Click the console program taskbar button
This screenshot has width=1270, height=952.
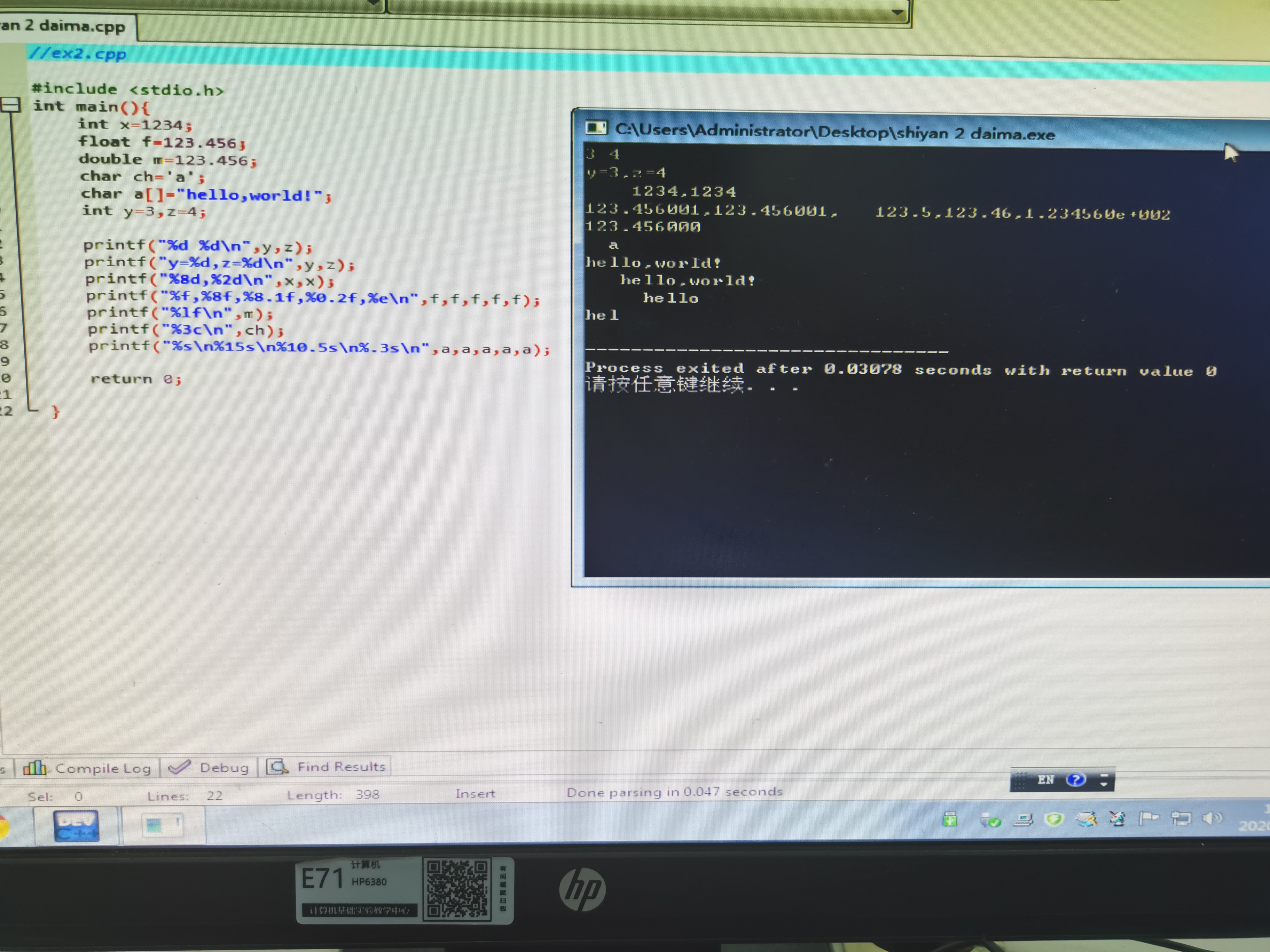pyautogui.click(x=162, y=826)
